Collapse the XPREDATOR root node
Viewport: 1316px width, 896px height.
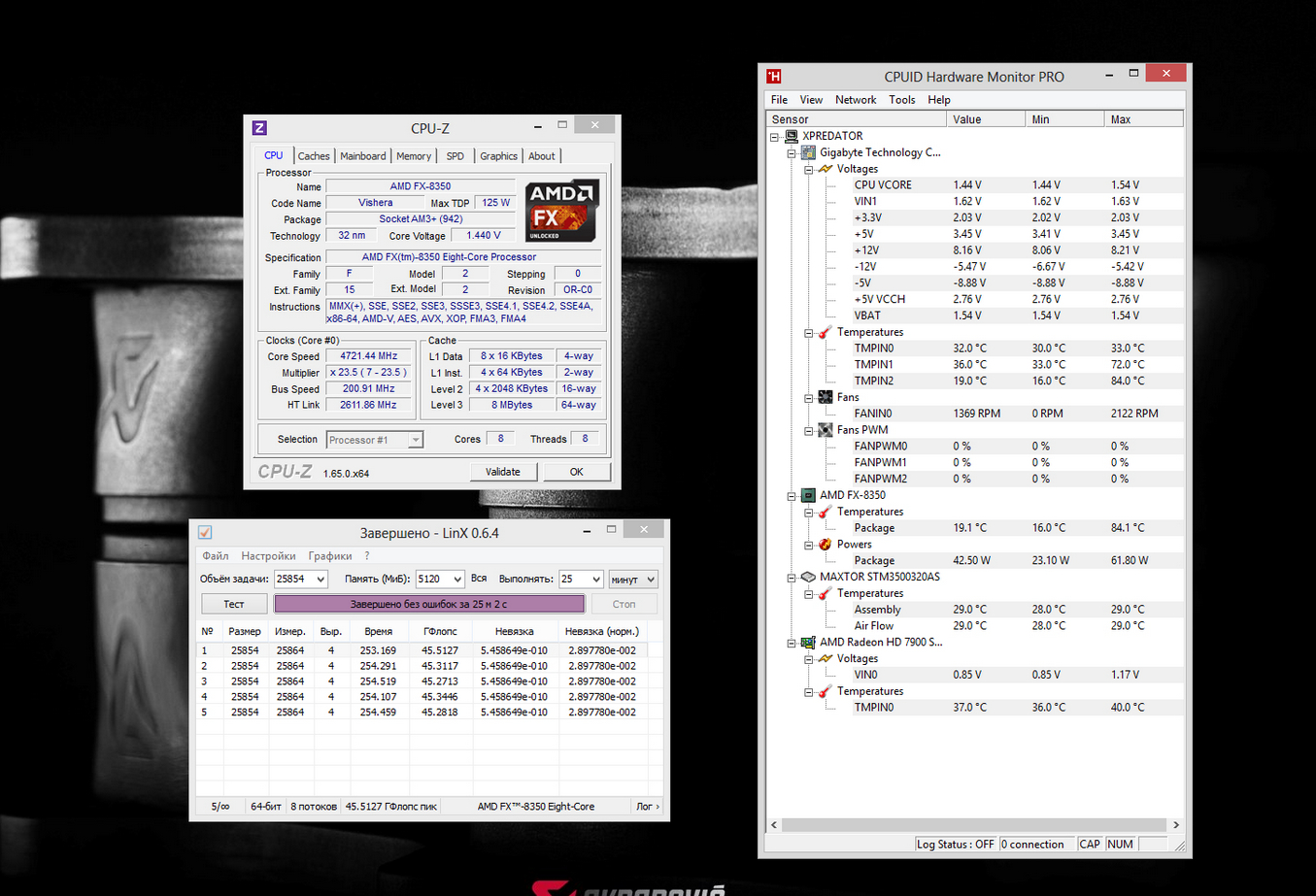coord(775,137)
